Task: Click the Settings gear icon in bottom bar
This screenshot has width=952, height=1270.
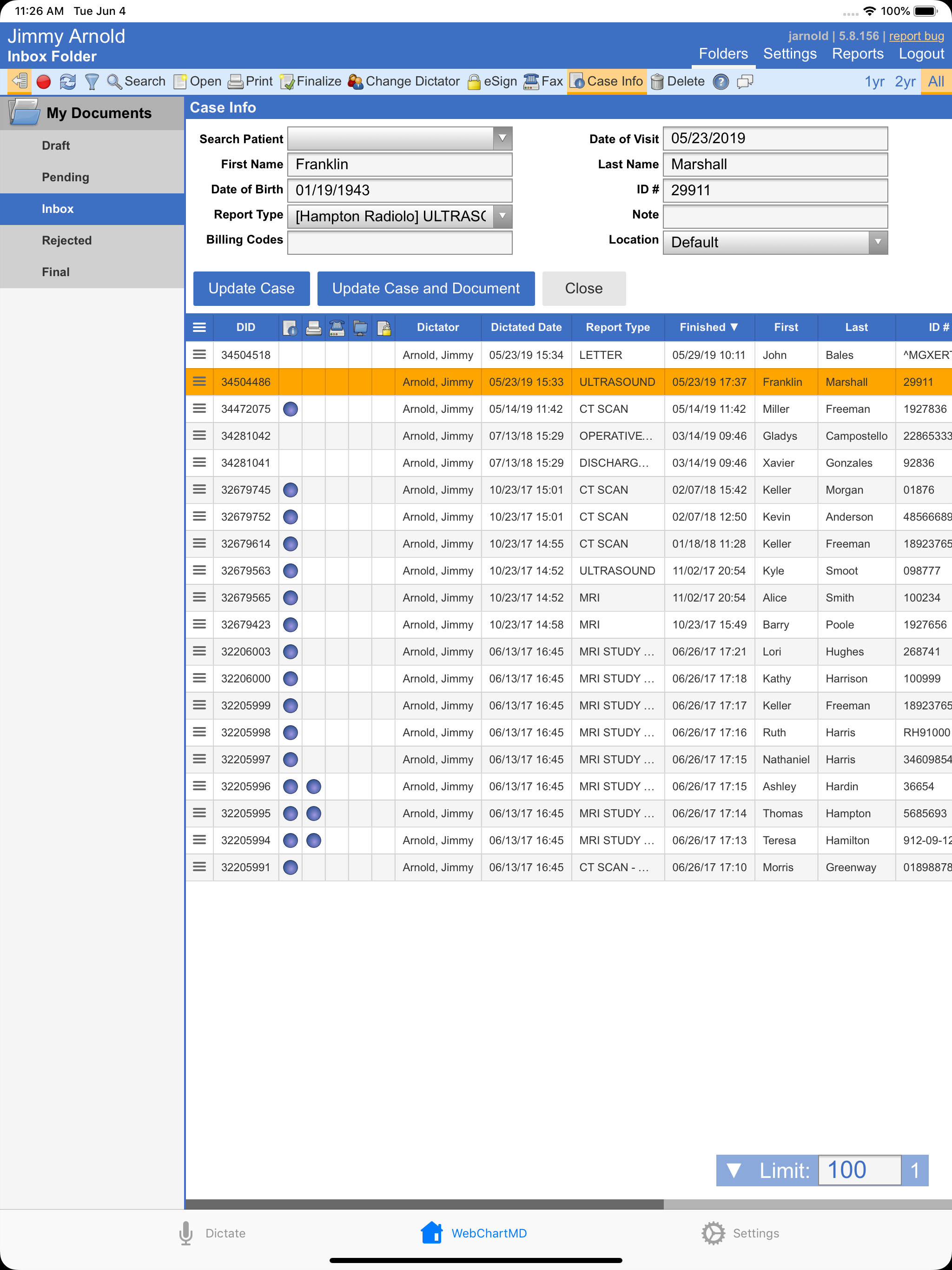Action: point(713,1233)
